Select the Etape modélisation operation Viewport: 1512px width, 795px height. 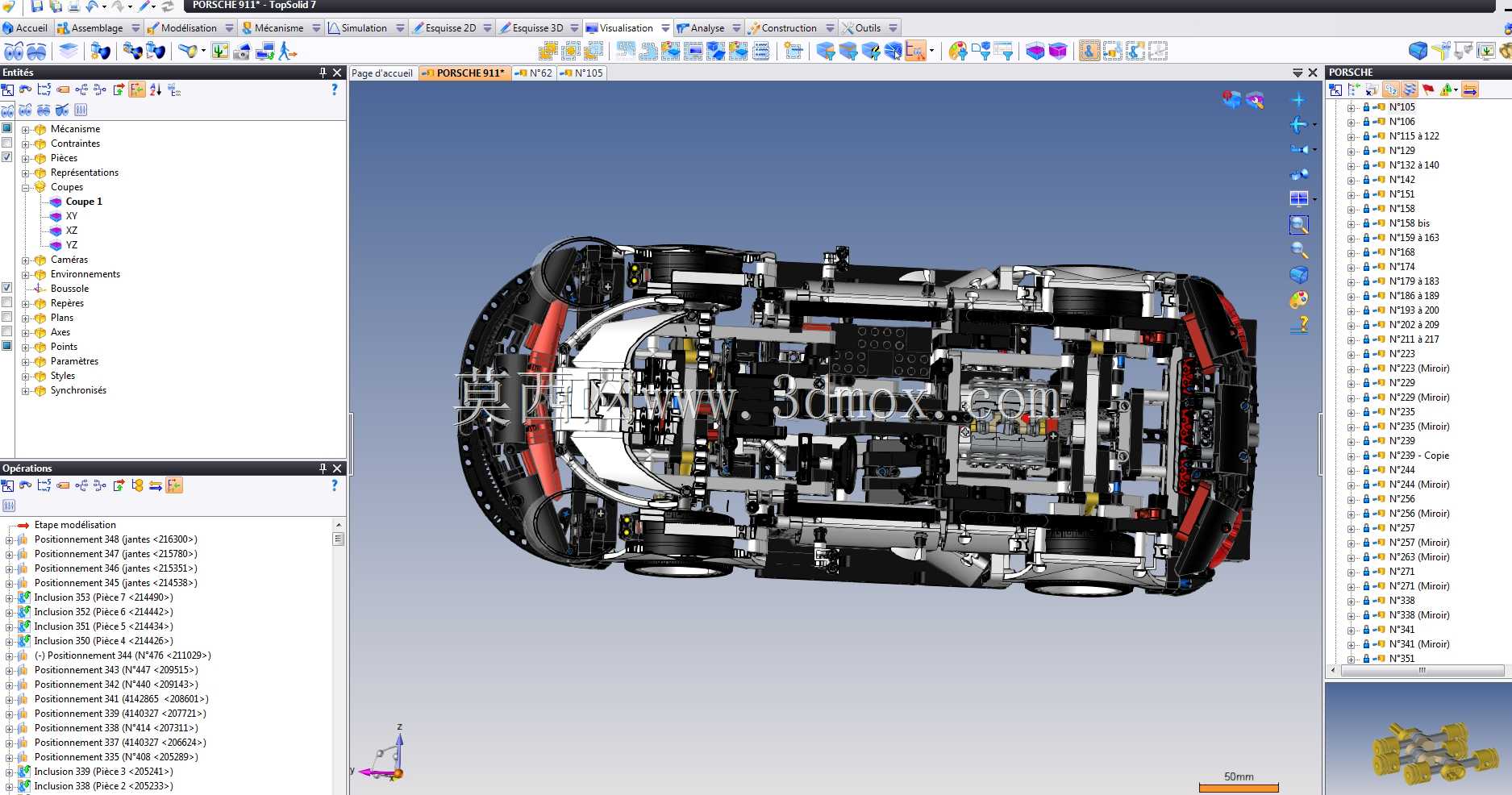(75, 525)
